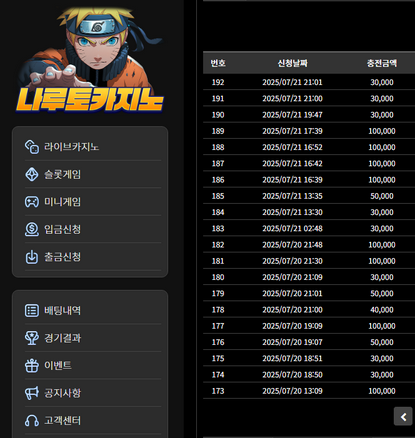
Task: Click the live casino dice icon
Action: point(32,147)
